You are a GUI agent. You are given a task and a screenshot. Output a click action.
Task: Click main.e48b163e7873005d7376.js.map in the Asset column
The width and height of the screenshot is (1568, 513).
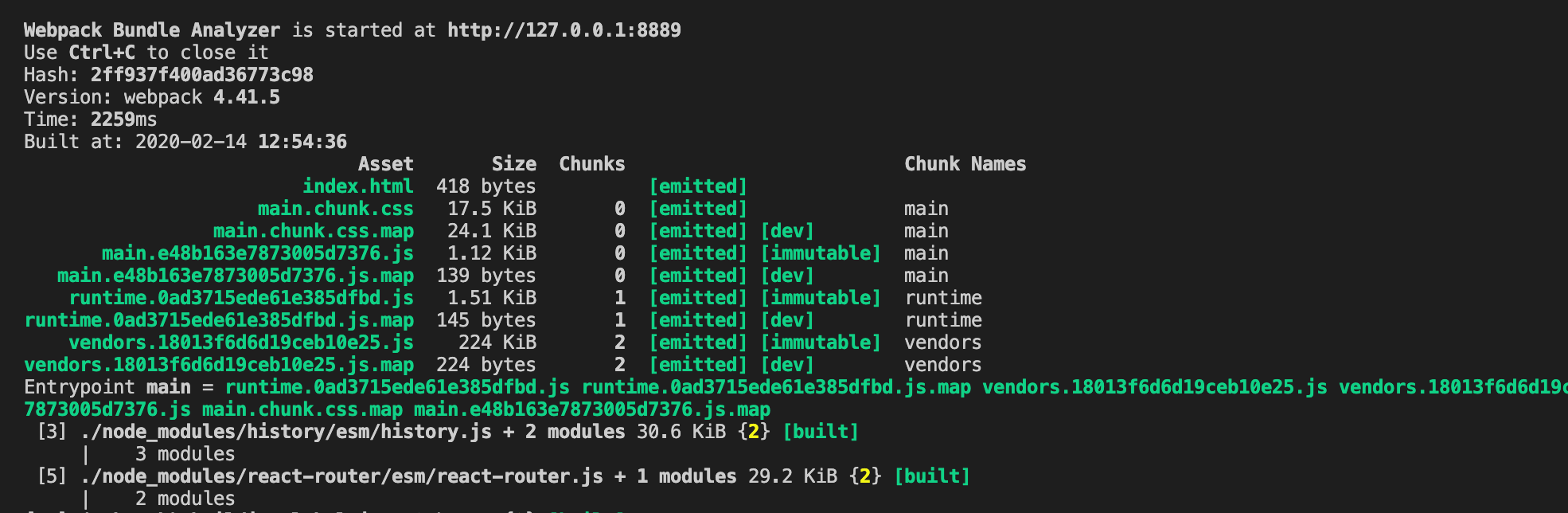click(x=235, y=276)
